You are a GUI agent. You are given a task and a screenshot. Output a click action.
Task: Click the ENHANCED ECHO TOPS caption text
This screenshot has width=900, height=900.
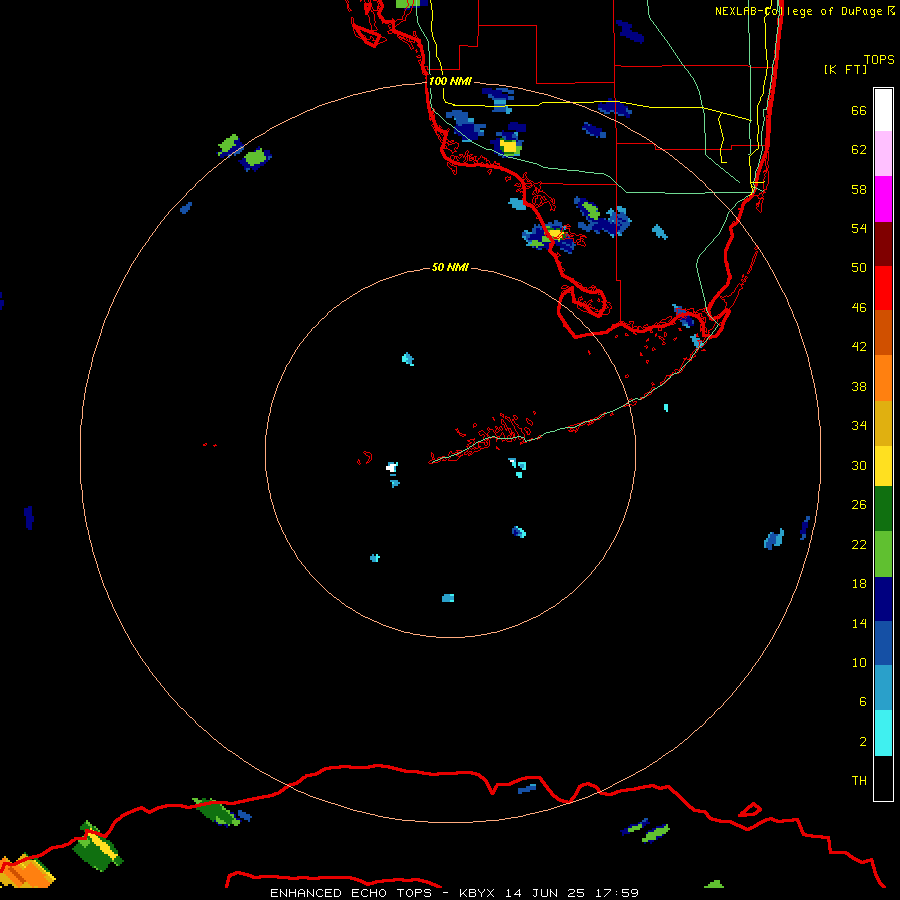pyautogui.click(x=351, y=893)
